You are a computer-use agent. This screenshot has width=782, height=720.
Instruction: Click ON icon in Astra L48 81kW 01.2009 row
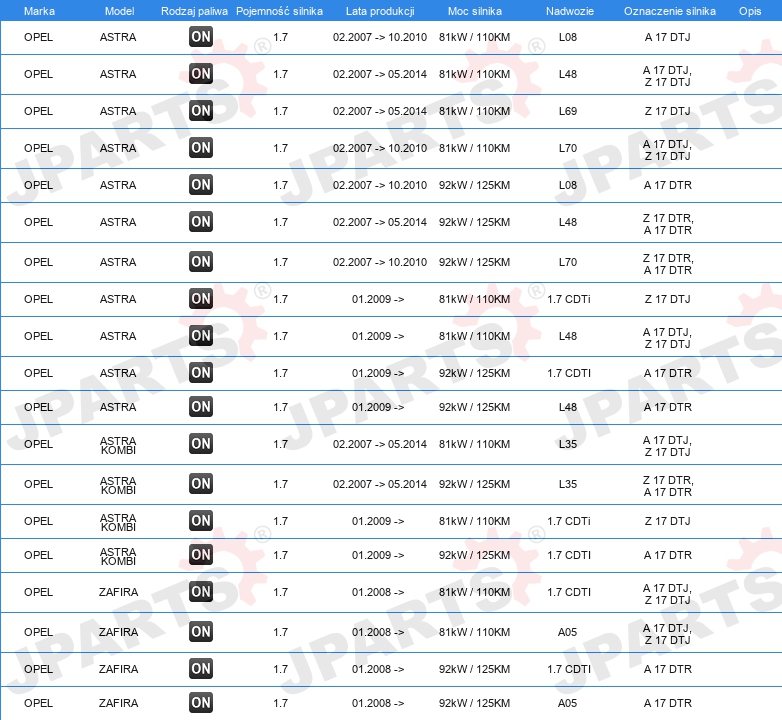pyautogui.click(x=201, y=336)
